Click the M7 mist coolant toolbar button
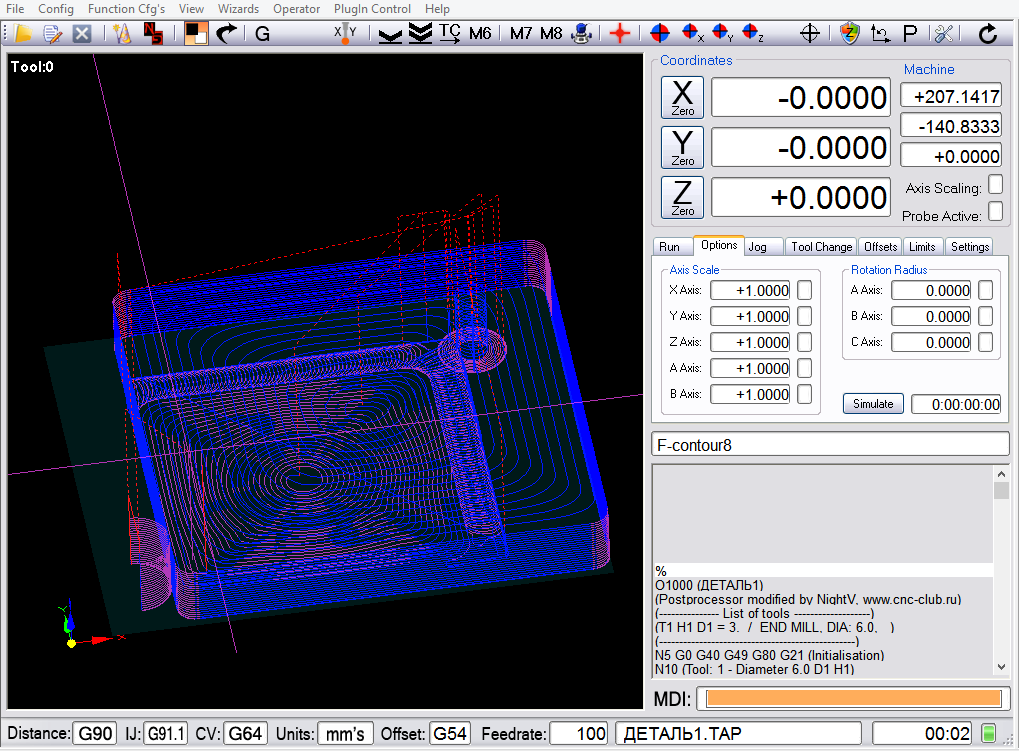The image size is (1019, 751). click(x=521, y=33)
